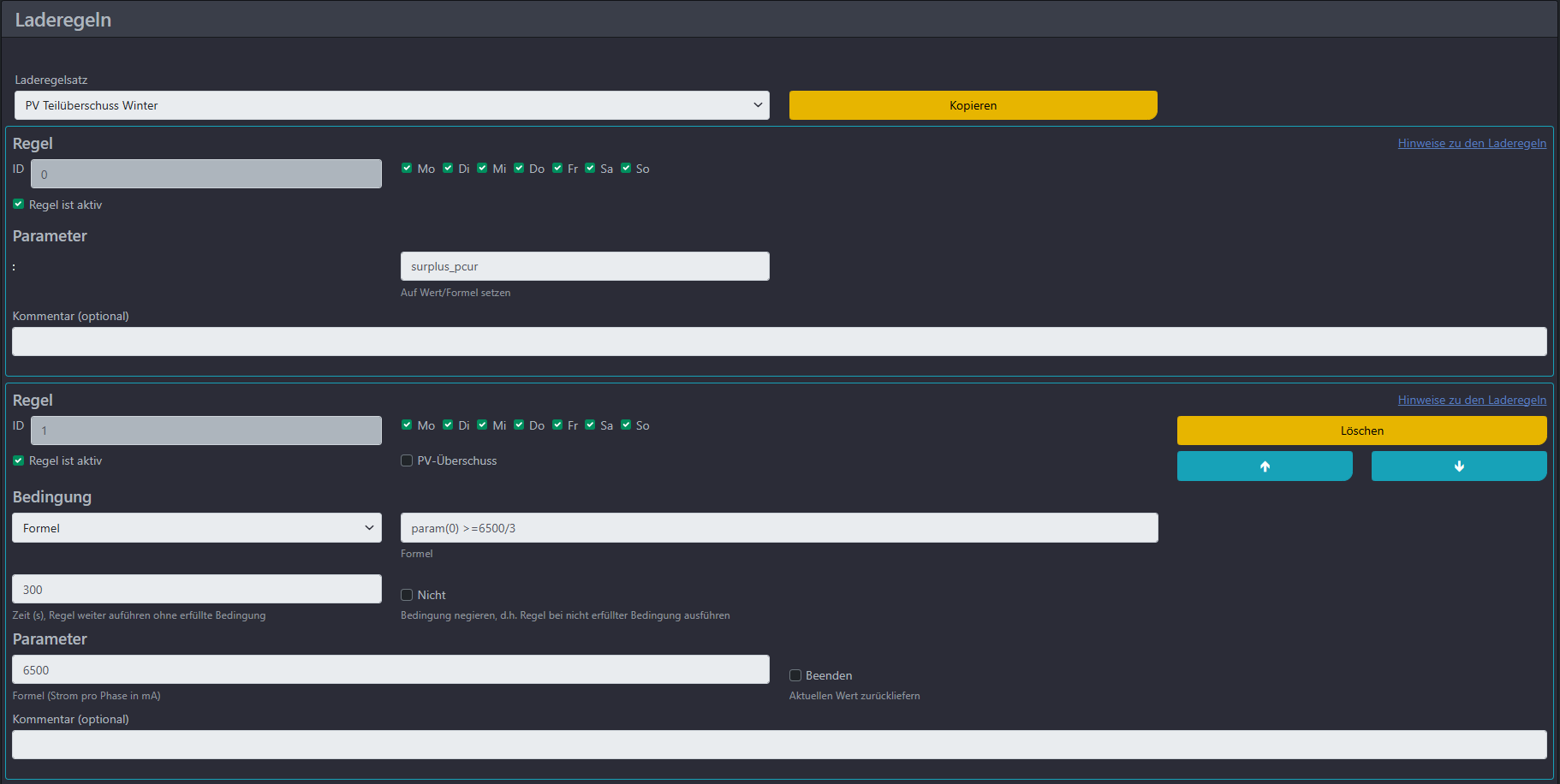The height and width of the screenshot is (784, 1560).
Task: Uncheck Mo weekday in rule 0
Action: click(407, 169)
